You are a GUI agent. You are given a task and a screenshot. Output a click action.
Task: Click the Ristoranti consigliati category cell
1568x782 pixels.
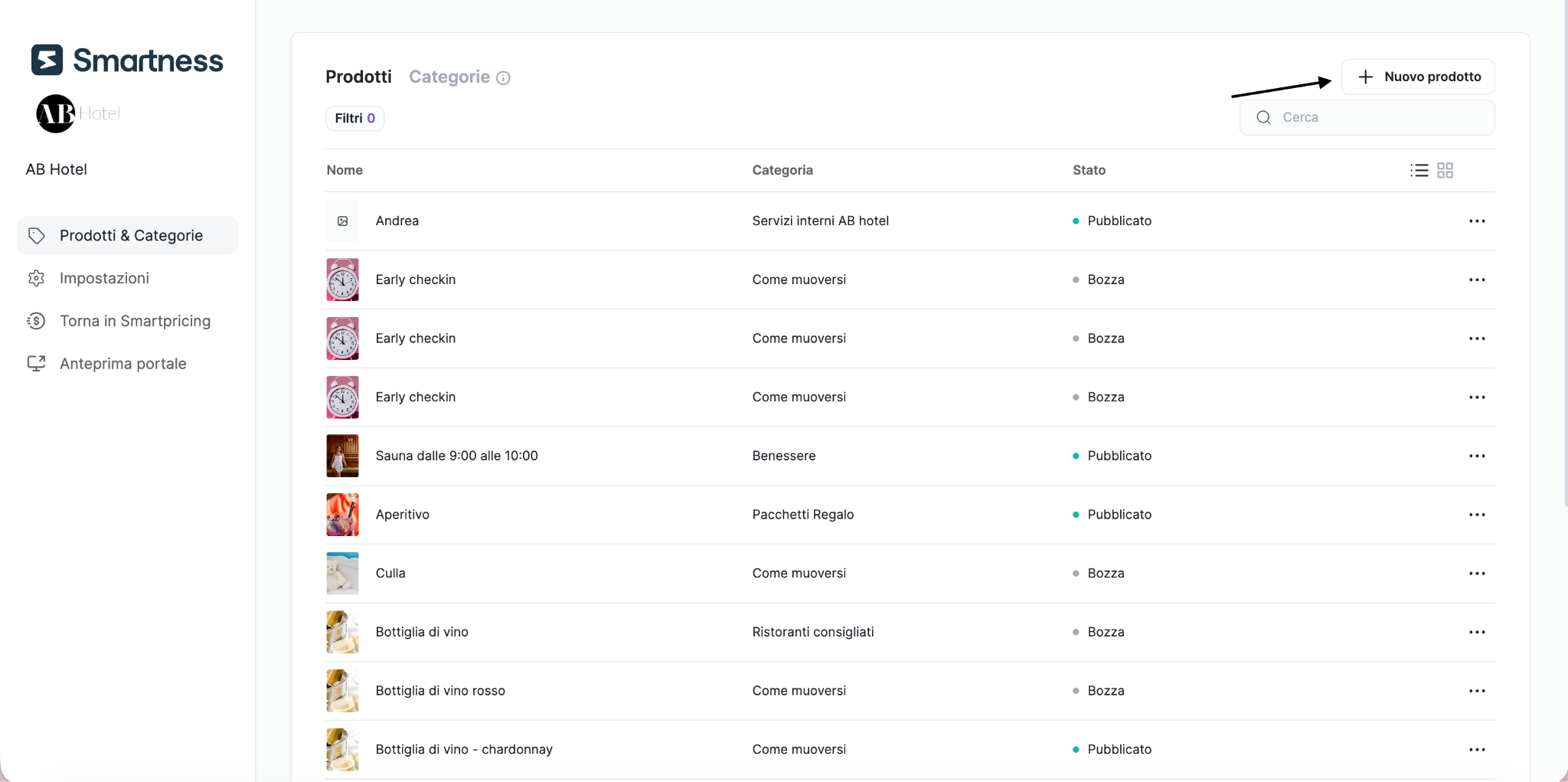coord(812,632)
